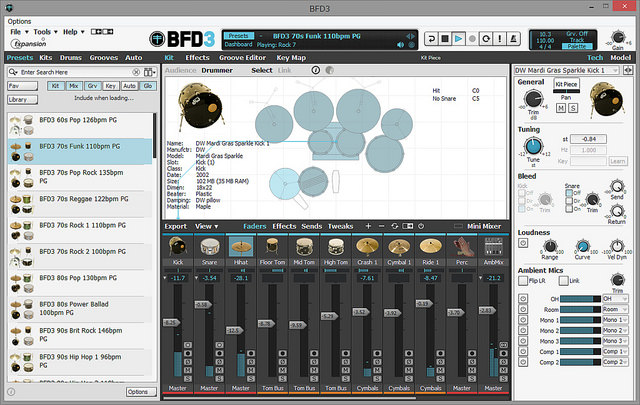Select the Snare mixer channel icon
Viewport: 640px width, 405px height.
pyautogui.click(x=209, y=247)
